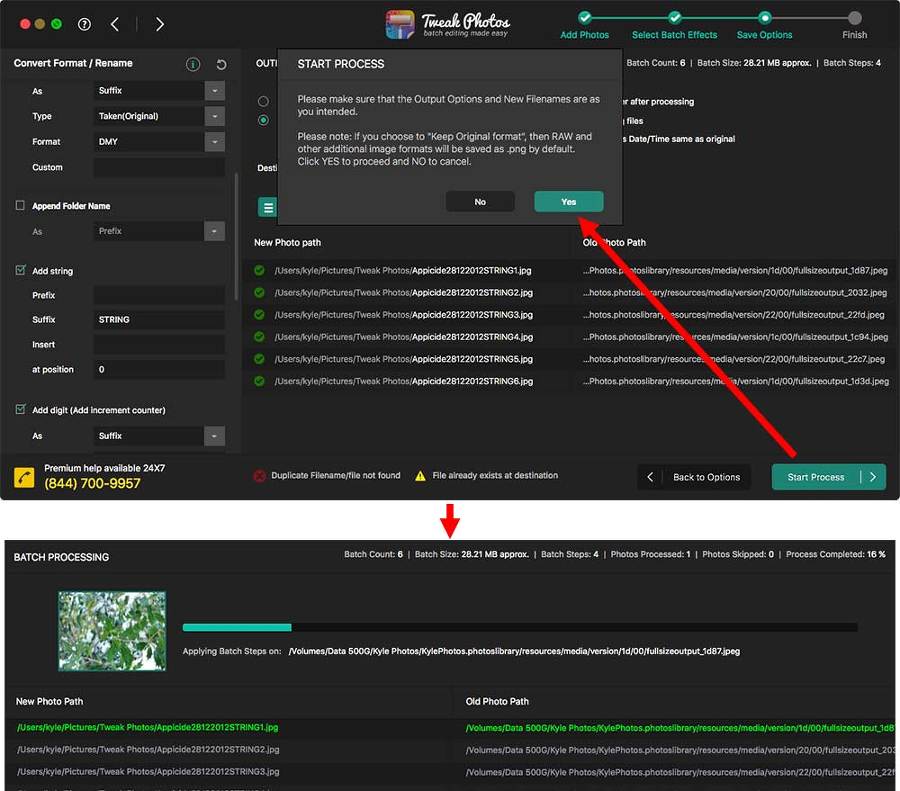This screenshot has height=791, width=900.
Task: Click No in Start Process dialog
Action: click(480, 202)
